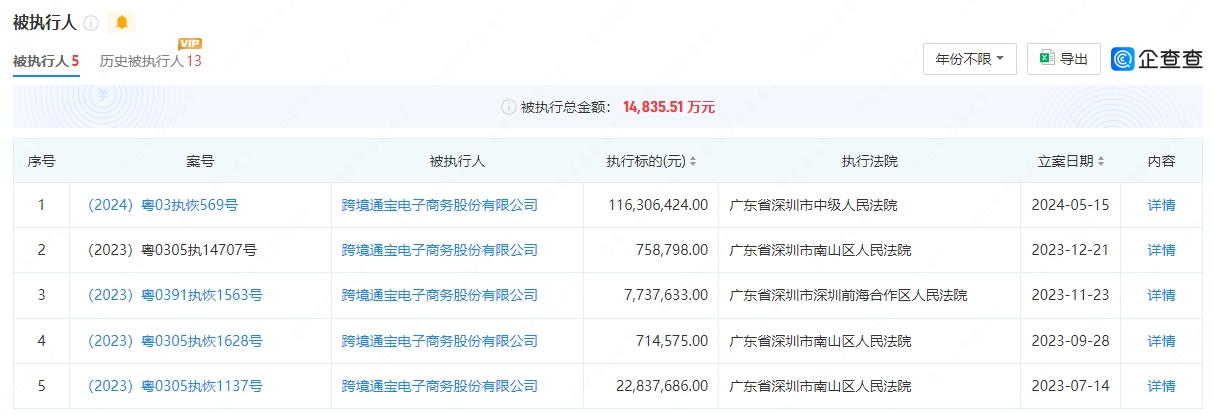
Task: View 详情 for the 2023-12-21 case
Action: coord(1161,250)
